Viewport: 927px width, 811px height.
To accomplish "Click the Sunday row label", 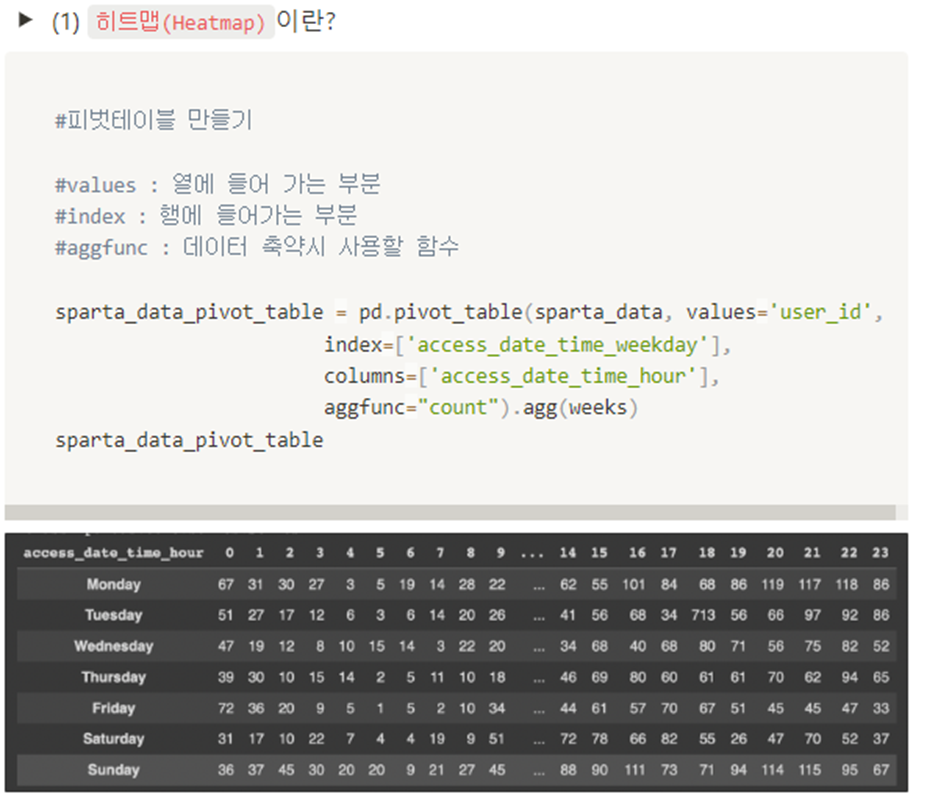I will [114, 770].
